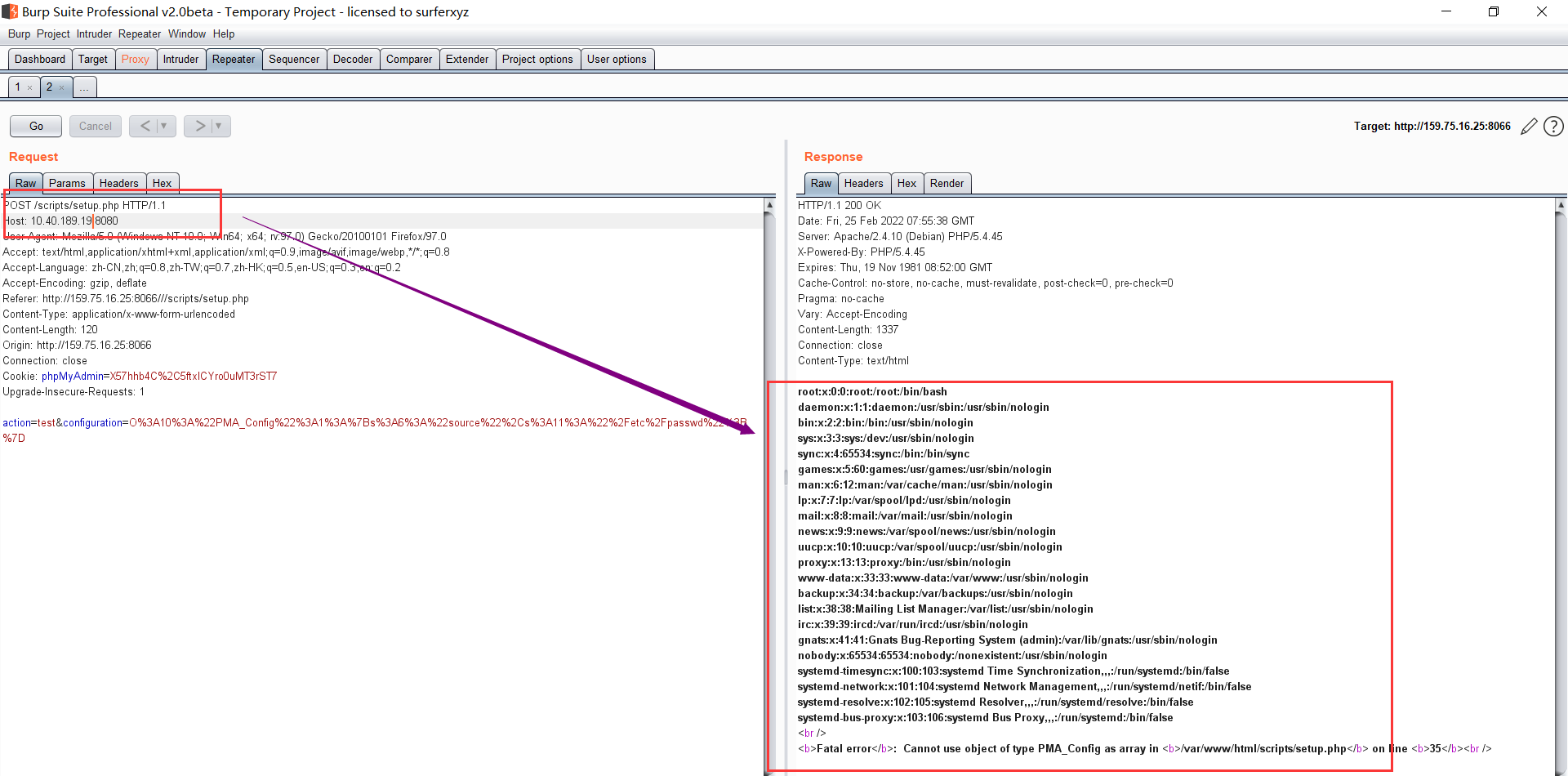Switch to the Proxy tab
This screenshot has width=1568, height=776.
(x=135, y=59)
